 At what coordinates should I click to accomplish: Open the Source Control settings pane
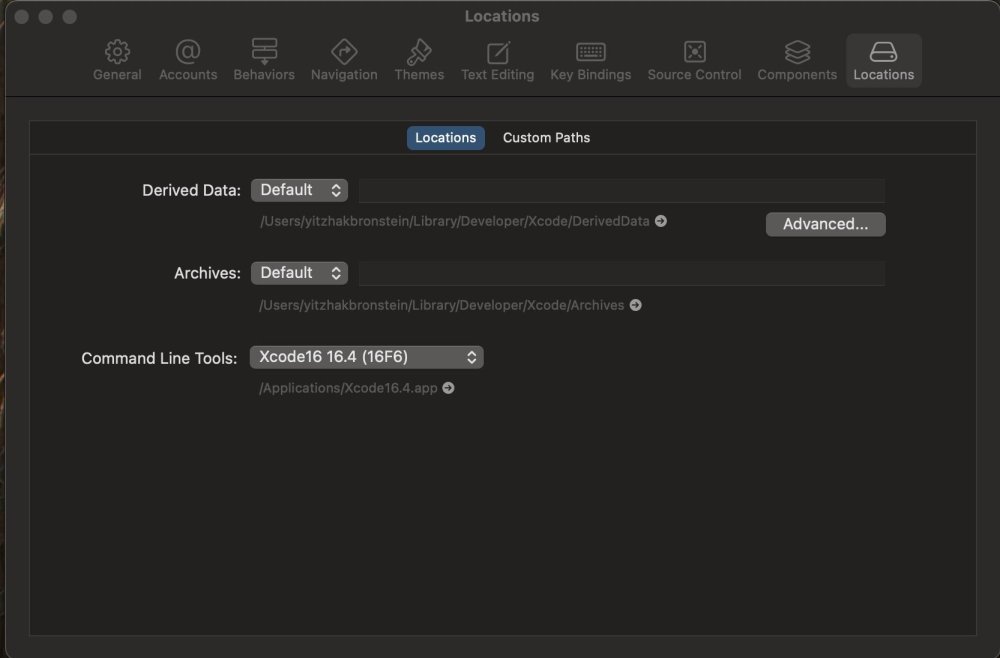point(695,61)
